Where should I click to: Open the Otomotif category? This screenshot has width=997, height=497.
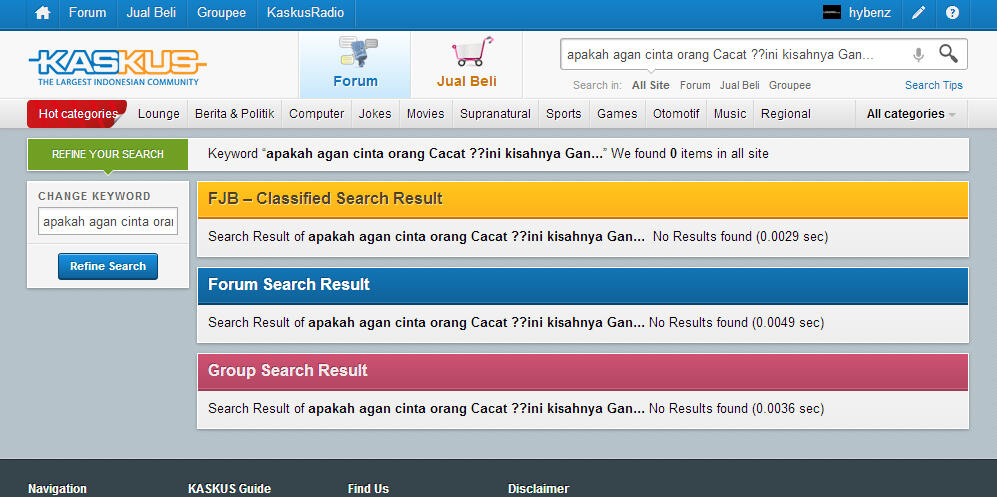[x=676, y=114]
